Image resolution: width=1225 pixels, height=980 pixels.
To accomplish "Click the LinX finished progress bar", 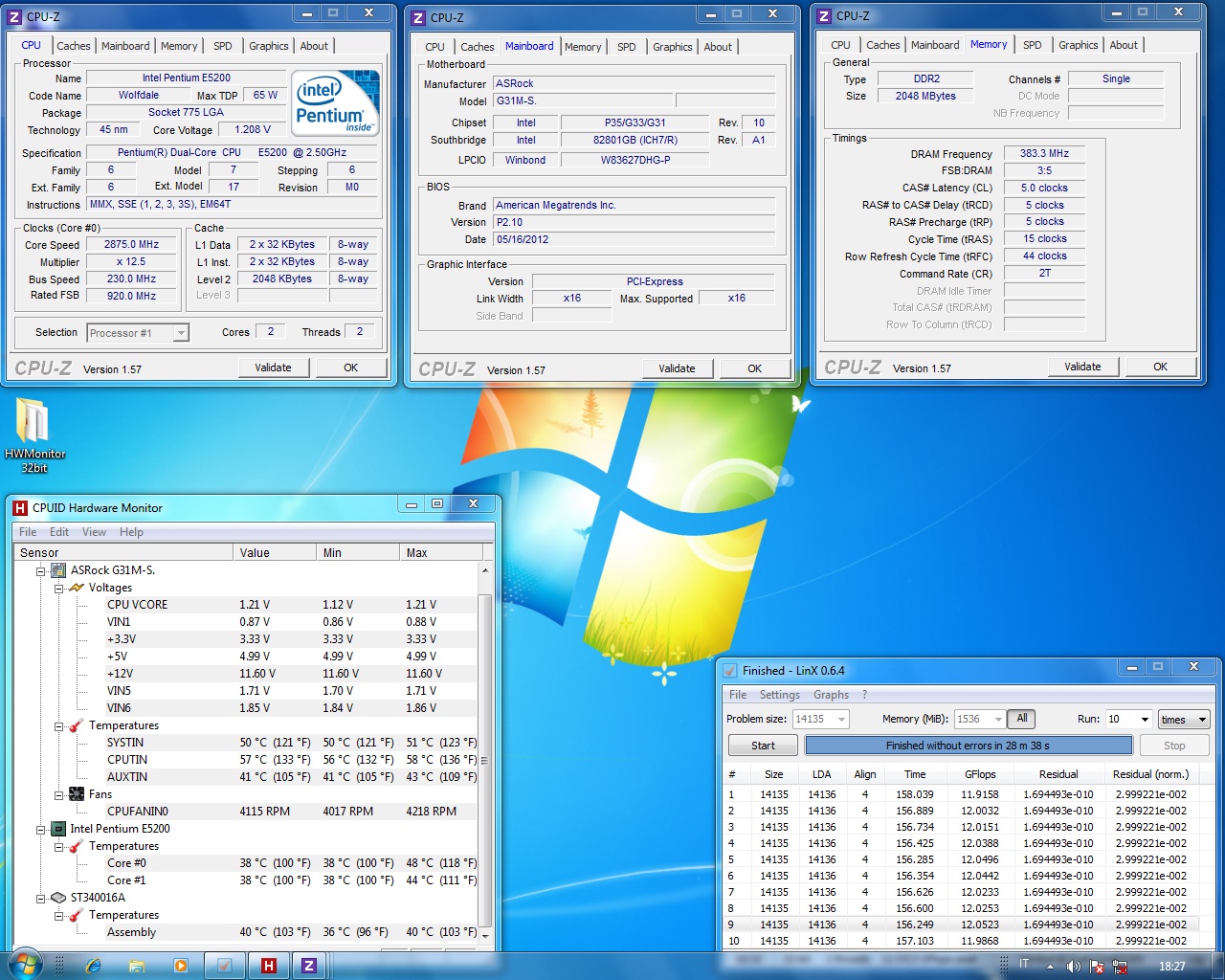I will pos(968,746).
